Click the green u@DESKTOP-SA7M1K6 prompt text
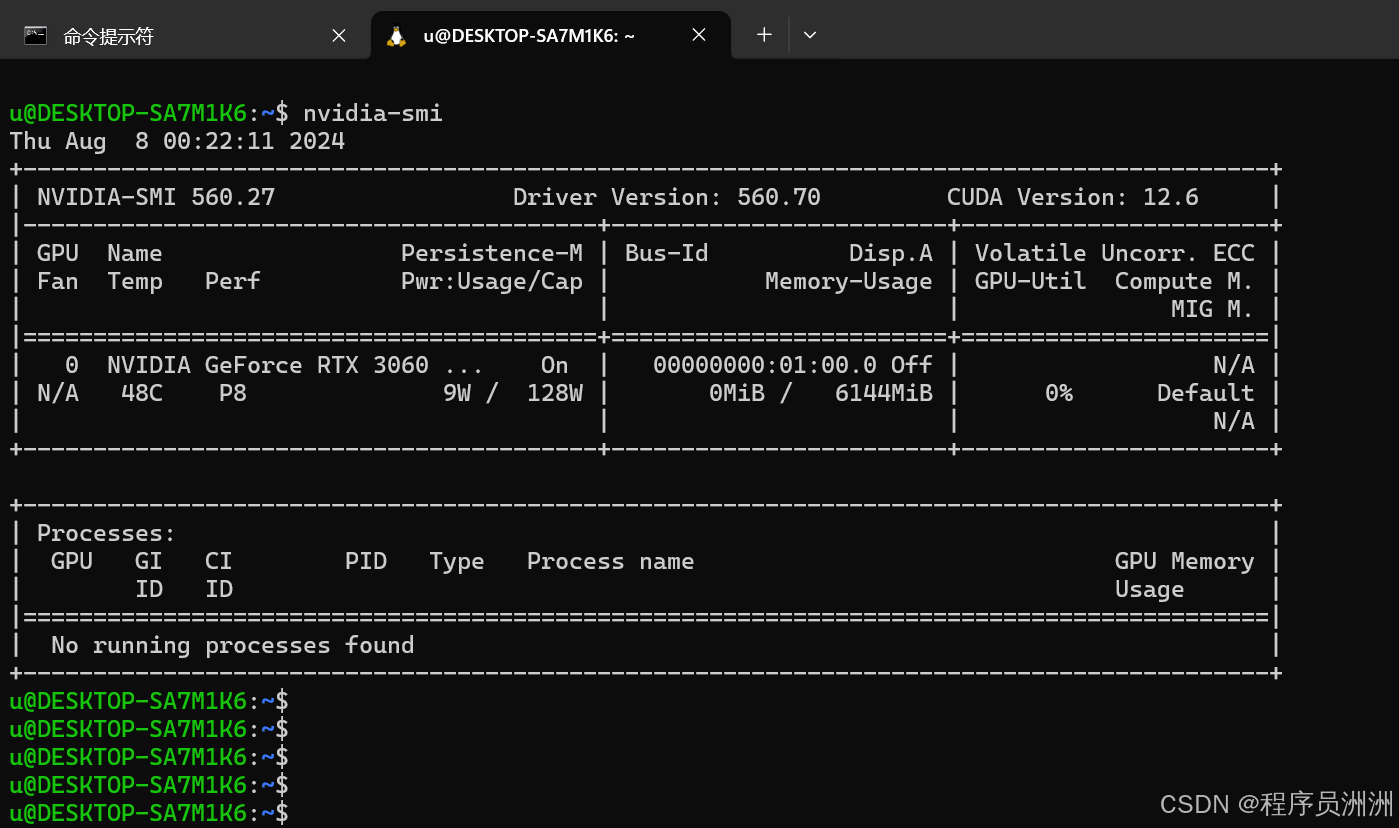This screenshot has width=1399, height=828. pos(128,112)
